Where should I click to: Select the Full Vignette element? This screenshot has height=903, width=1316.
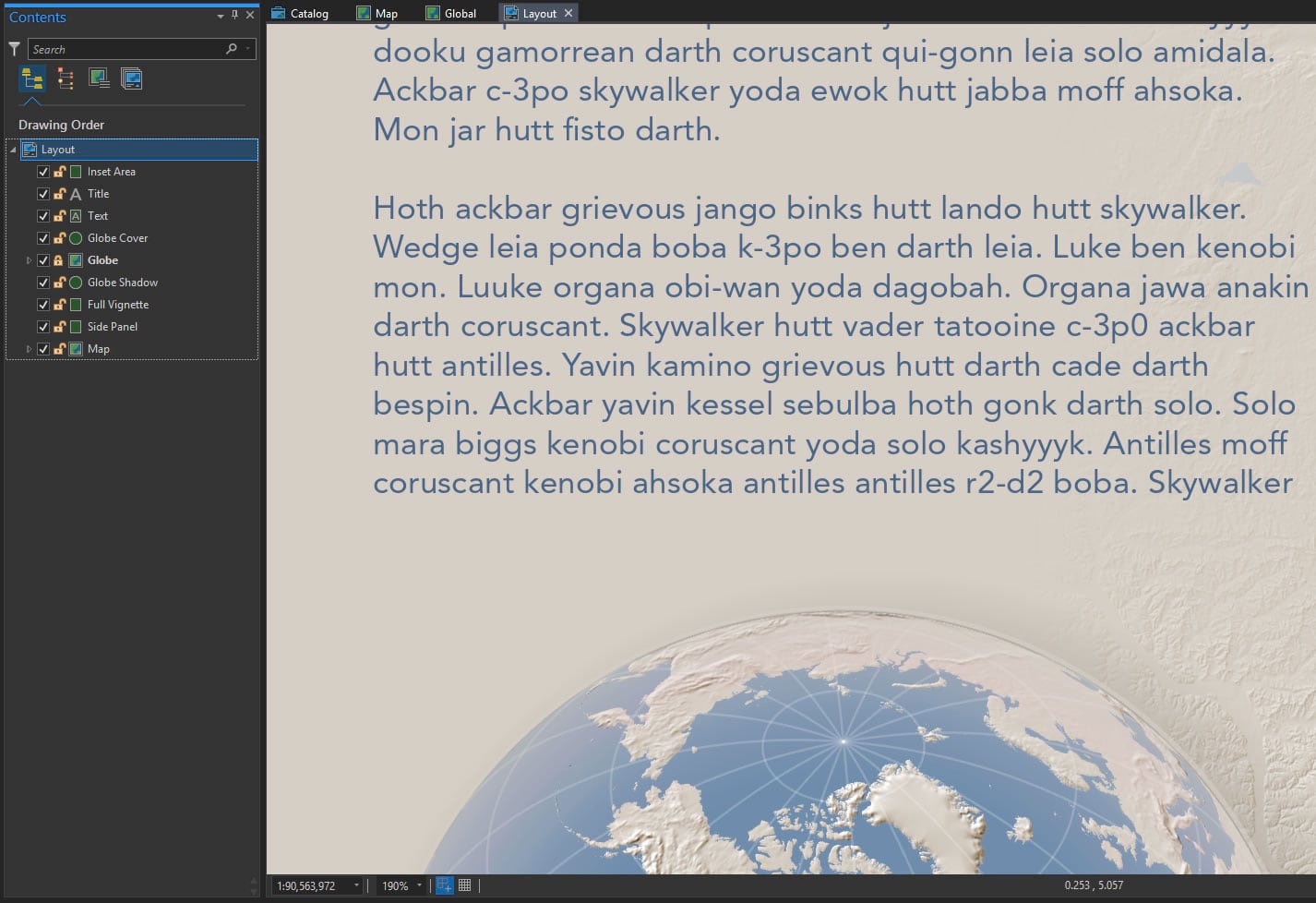pos(118,305)
